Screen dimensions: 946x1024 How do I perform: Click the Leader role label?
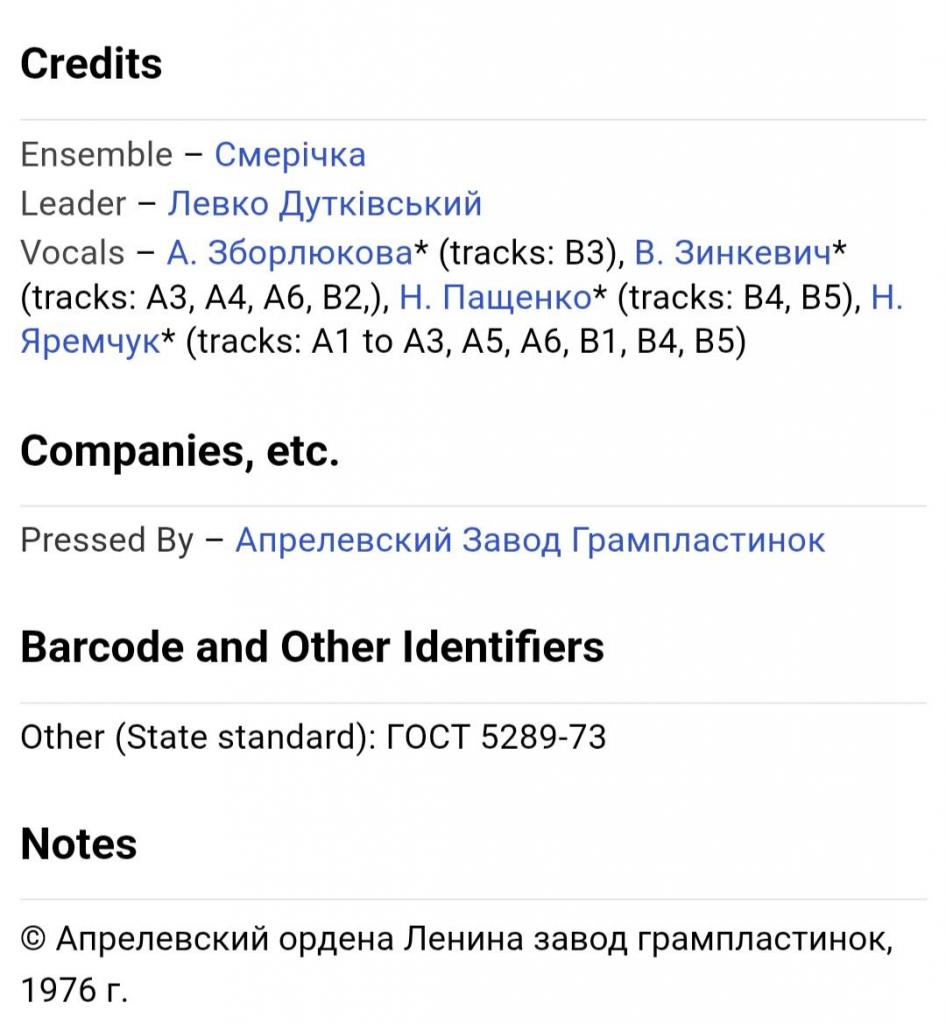(73, 204)
